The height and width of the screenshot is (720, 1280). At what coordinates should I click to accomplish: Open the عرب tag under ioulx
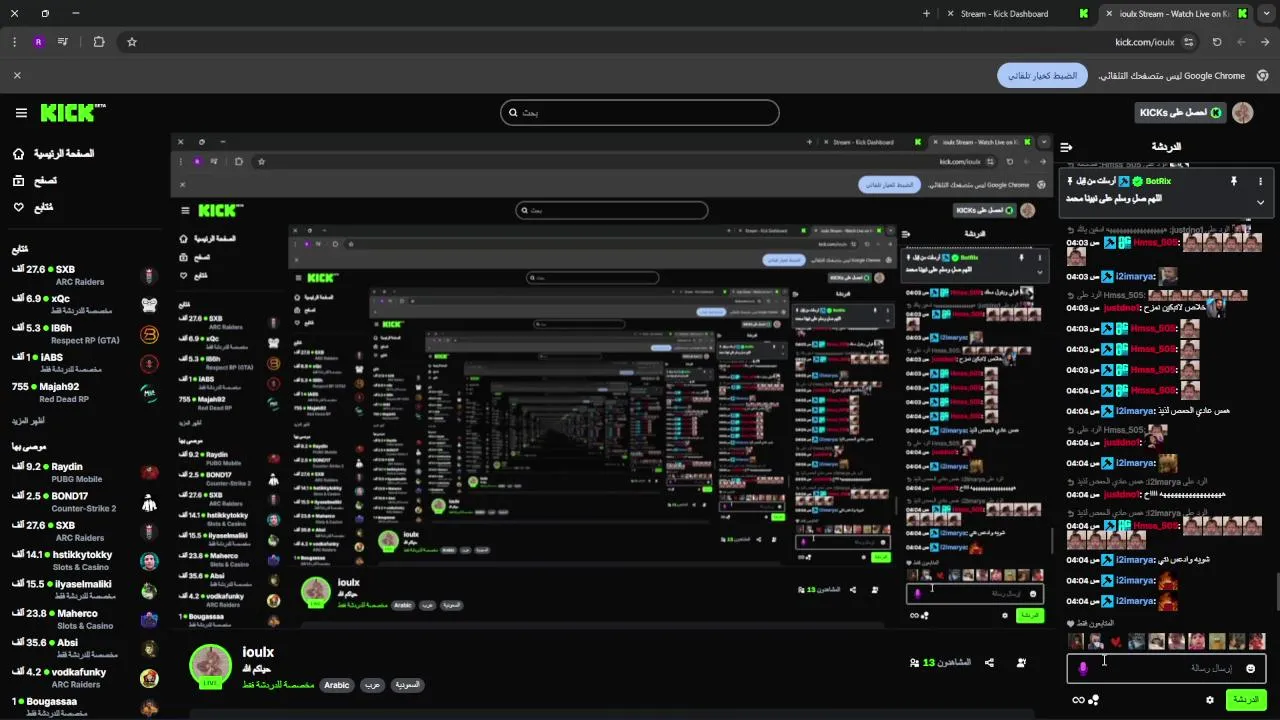(371, 685)
